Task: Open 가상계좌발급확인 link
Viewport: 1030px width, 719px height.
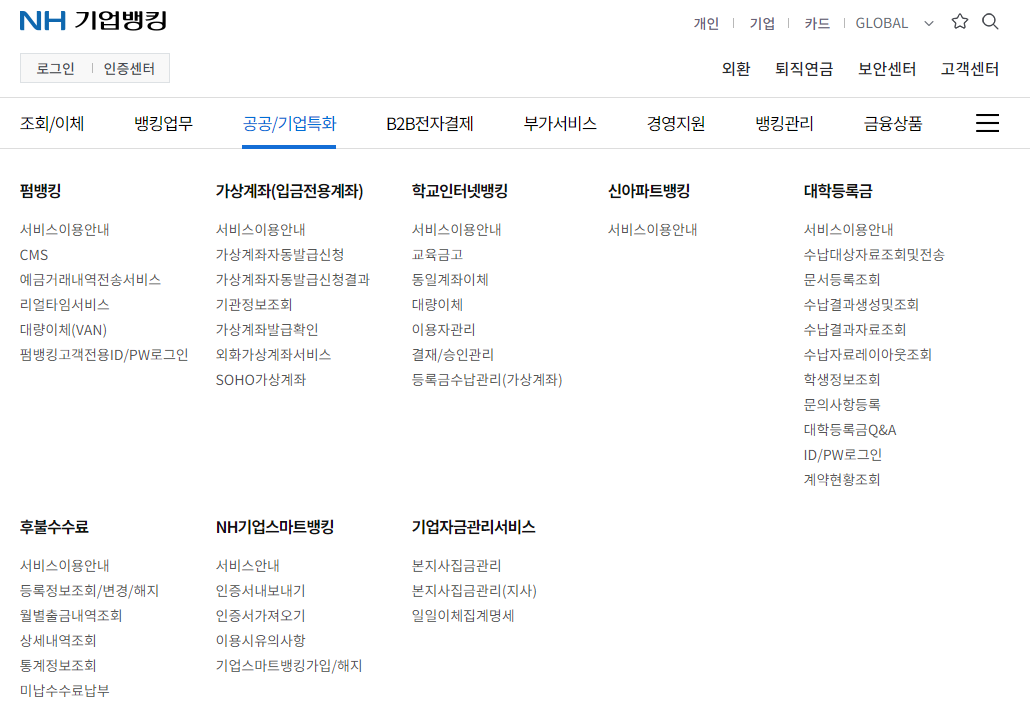Action: tap(267, 330)
